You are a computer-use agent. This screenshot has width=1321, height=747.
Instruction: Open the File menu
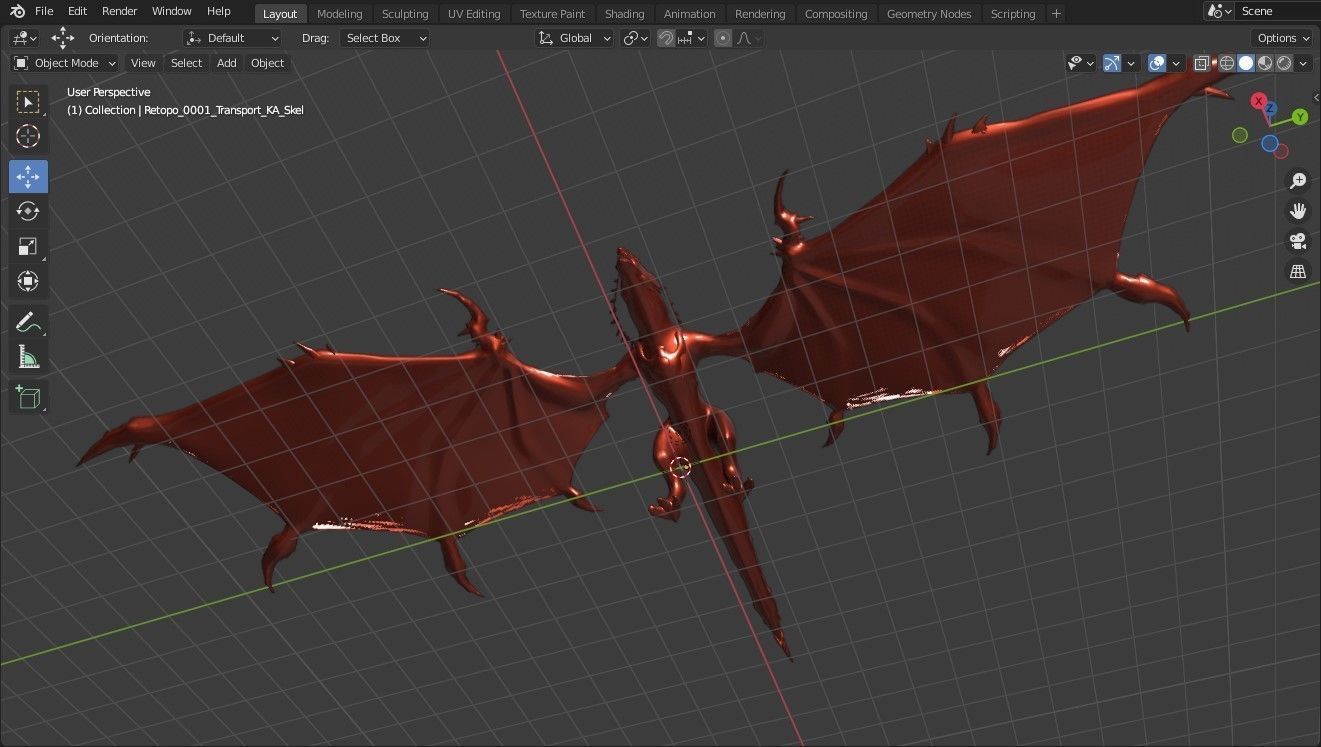44,11
